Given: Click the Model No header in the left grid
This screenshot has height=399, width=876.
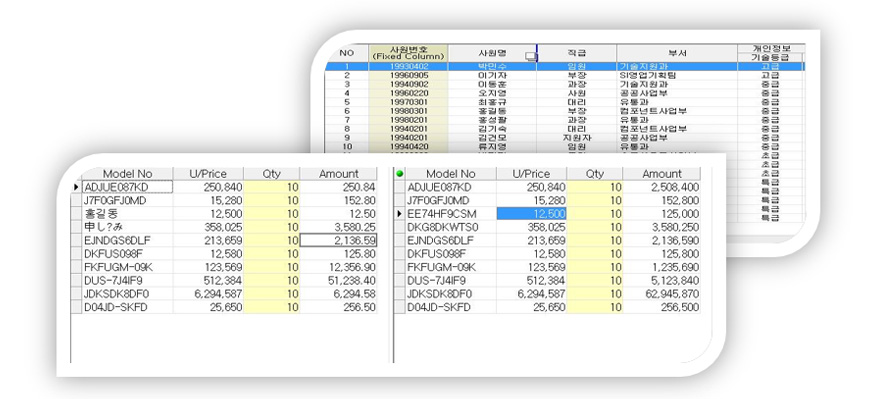Looking at the screenshot, I should point(127,174).
